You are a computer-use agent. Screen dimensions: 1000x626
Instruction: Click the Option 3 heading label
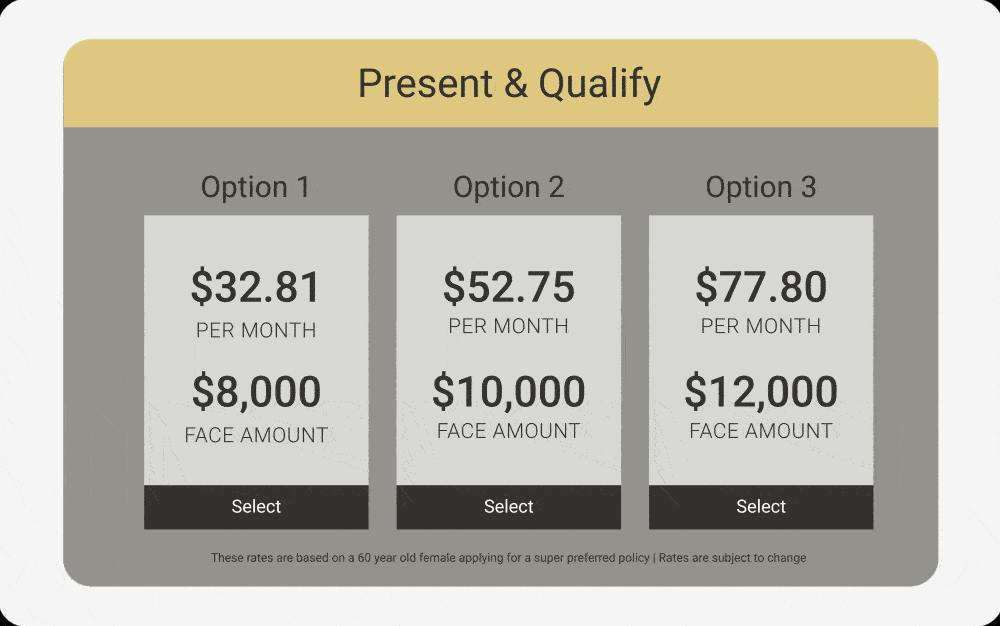tap(761, 187)
